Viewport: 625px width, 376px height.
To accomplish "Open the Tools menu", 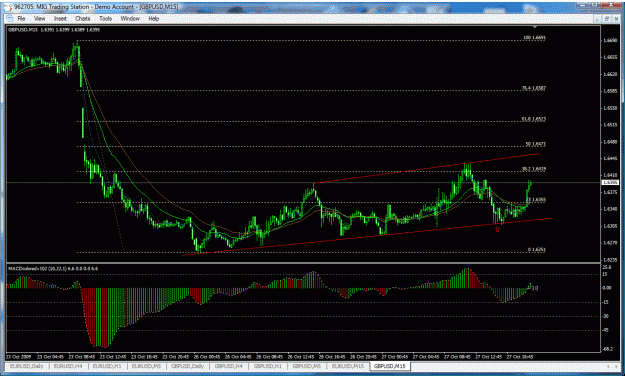I will point(106,18).
